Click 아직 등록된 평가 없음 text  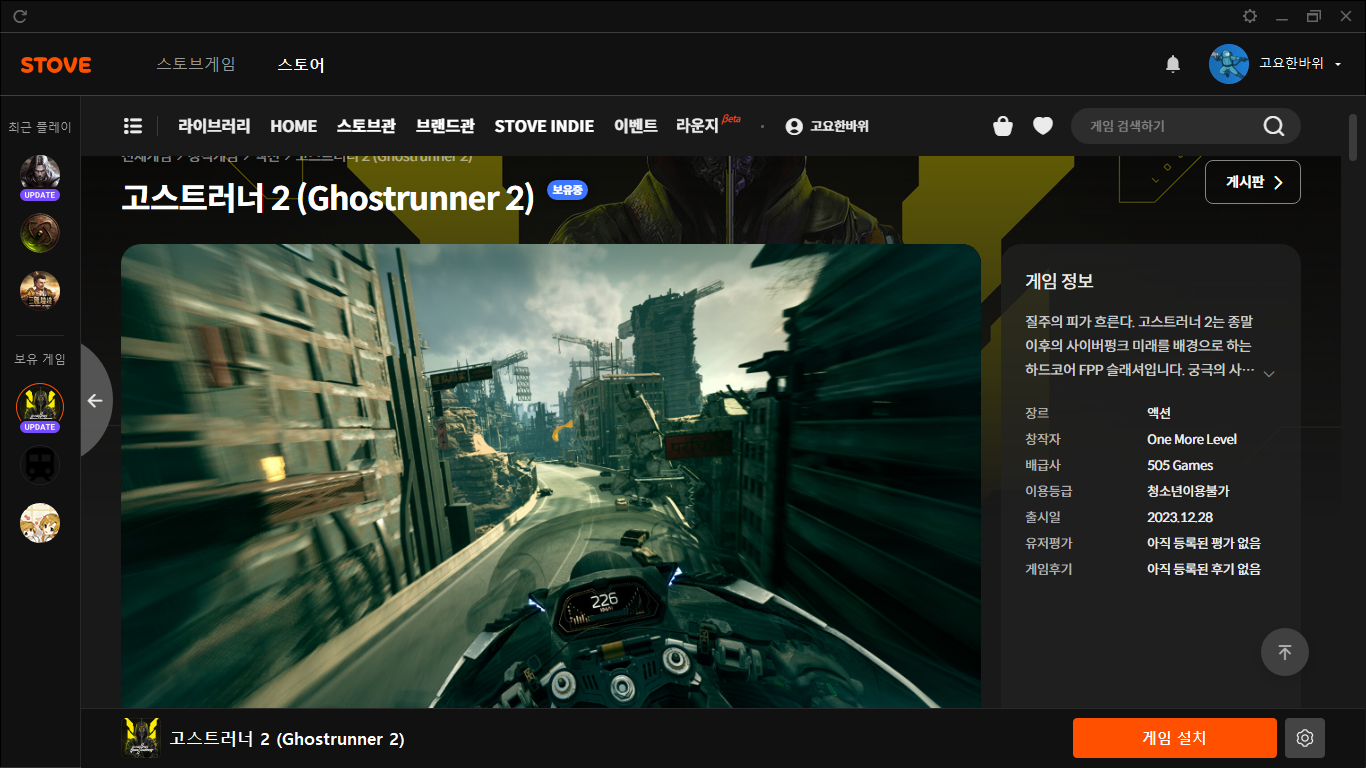point(1204,543)
